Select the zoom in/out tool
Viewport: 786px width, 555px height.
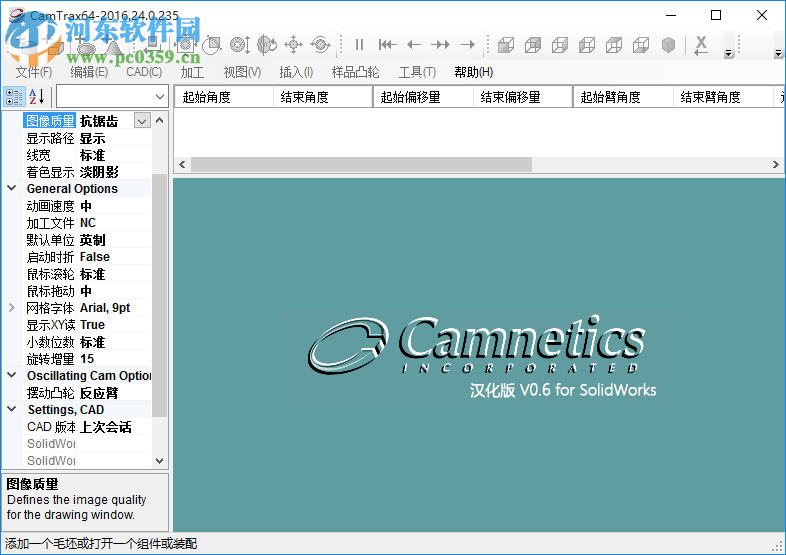[240, 45]
